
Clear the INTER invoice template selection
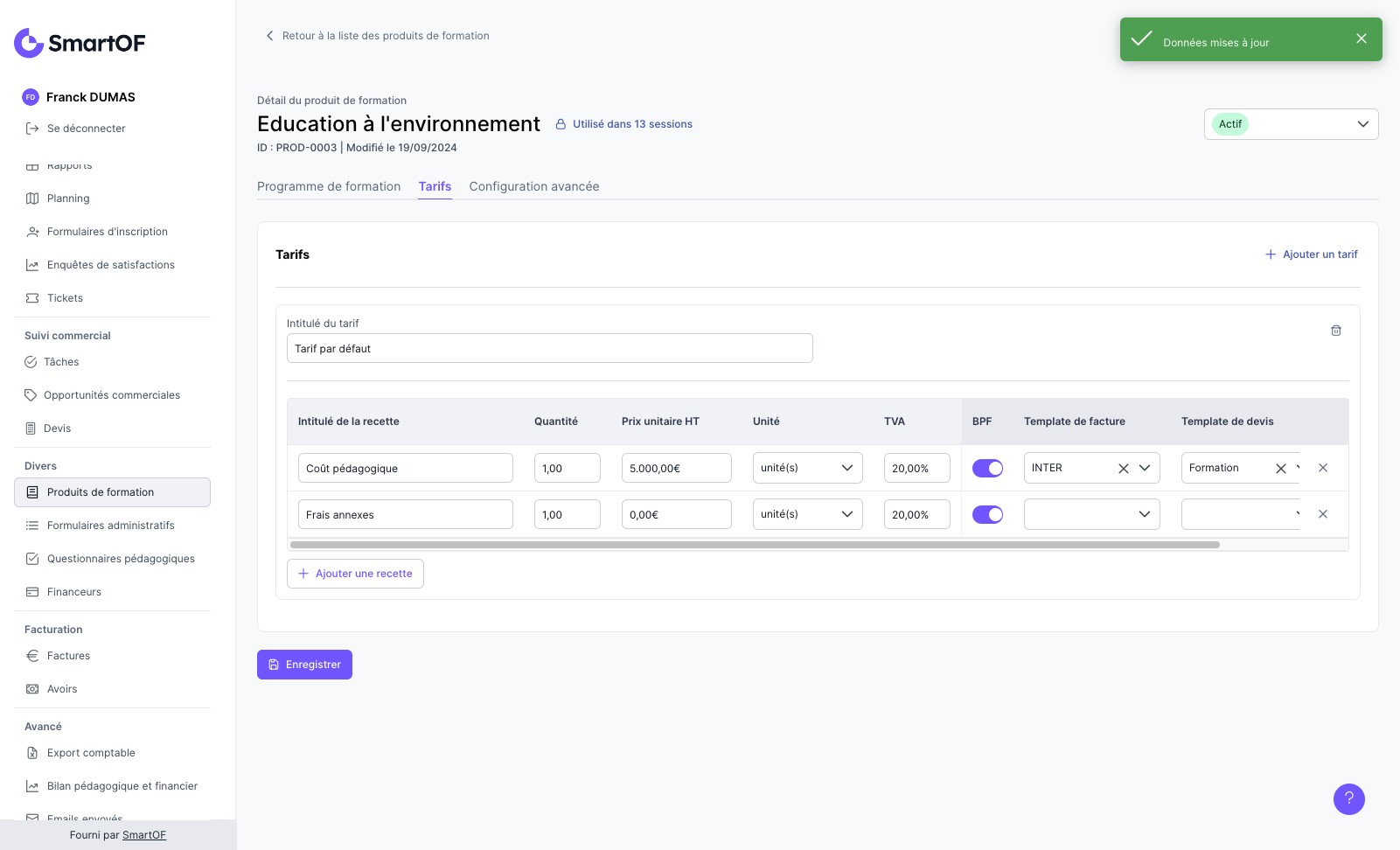coord(1124,469)
